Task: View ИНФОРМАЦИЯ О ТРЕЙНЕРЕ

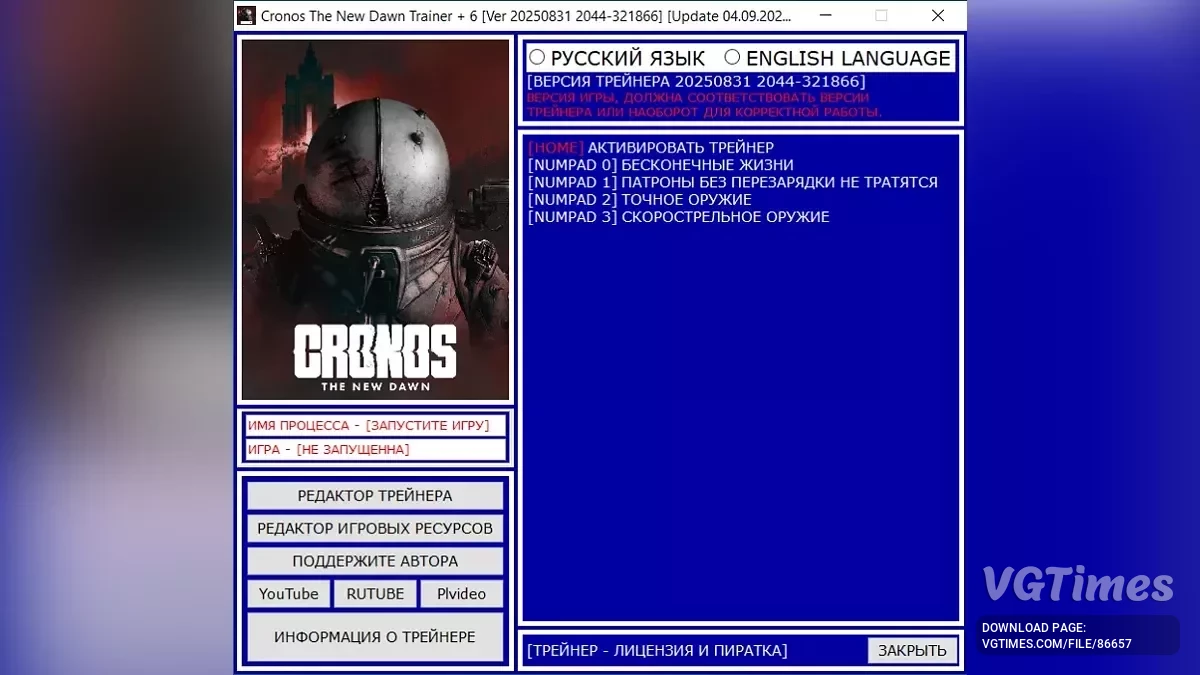Action: pos(374,637)
